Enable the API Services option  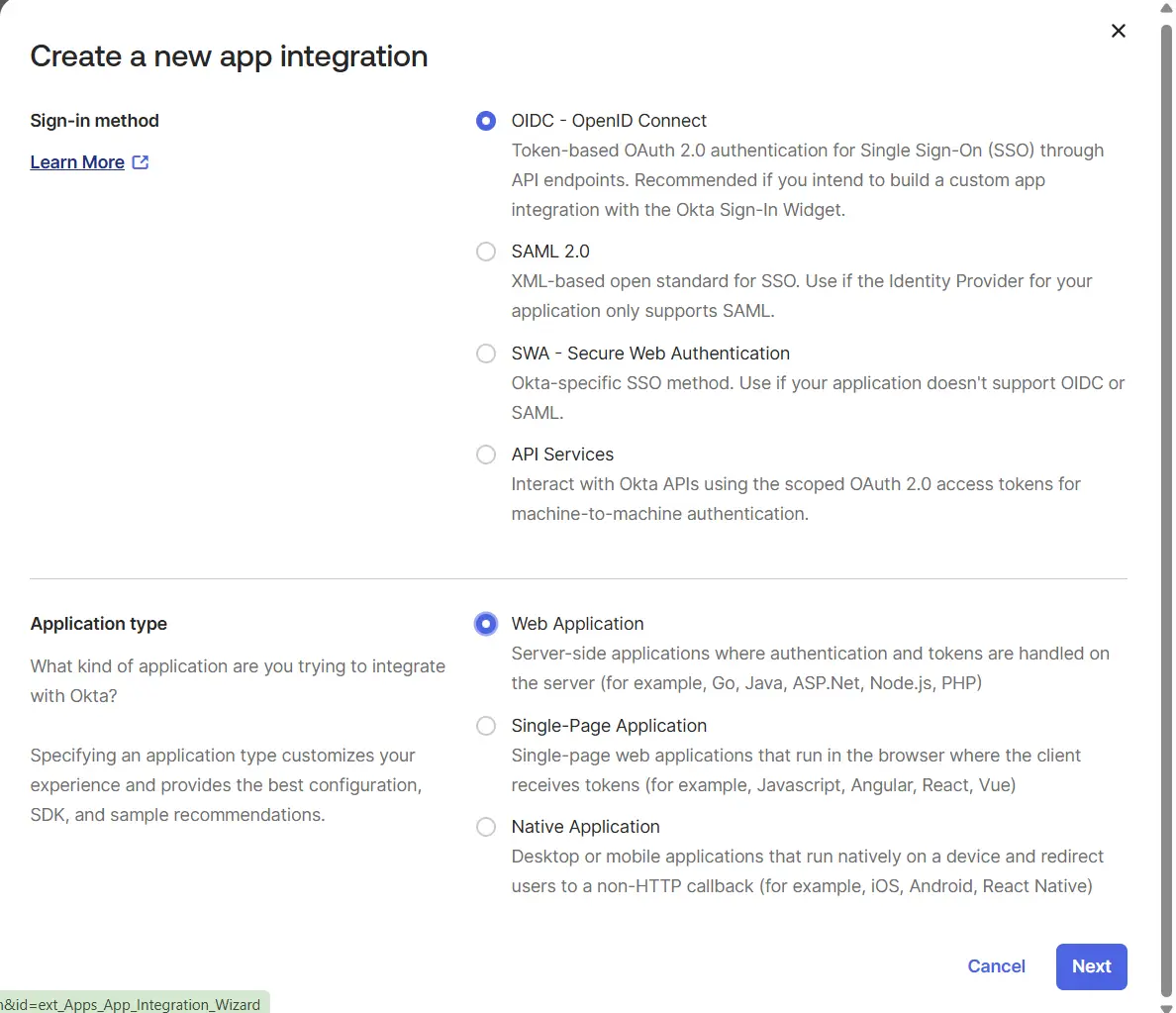(x=485, y=455)
